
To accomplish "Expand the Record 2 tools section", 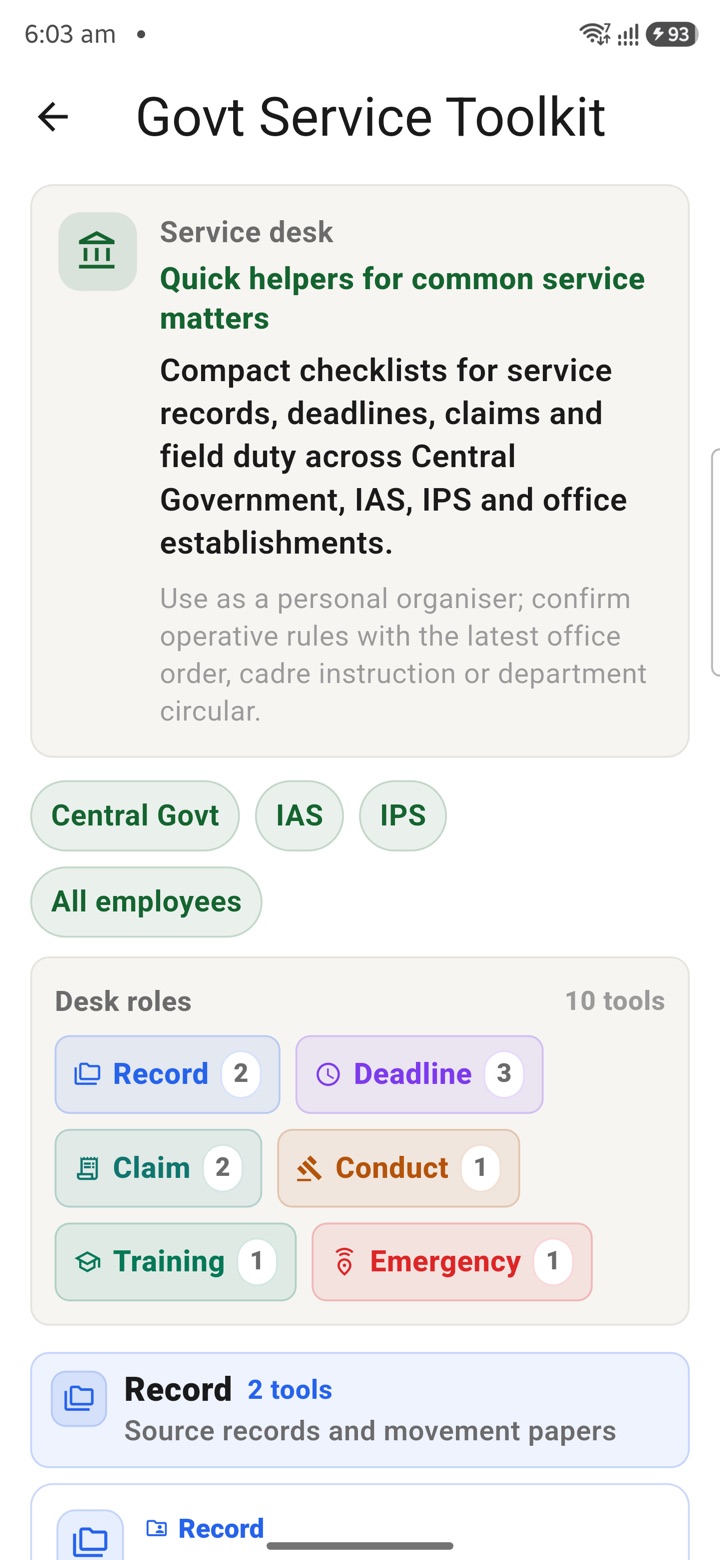I will [x=360, y=1410].
